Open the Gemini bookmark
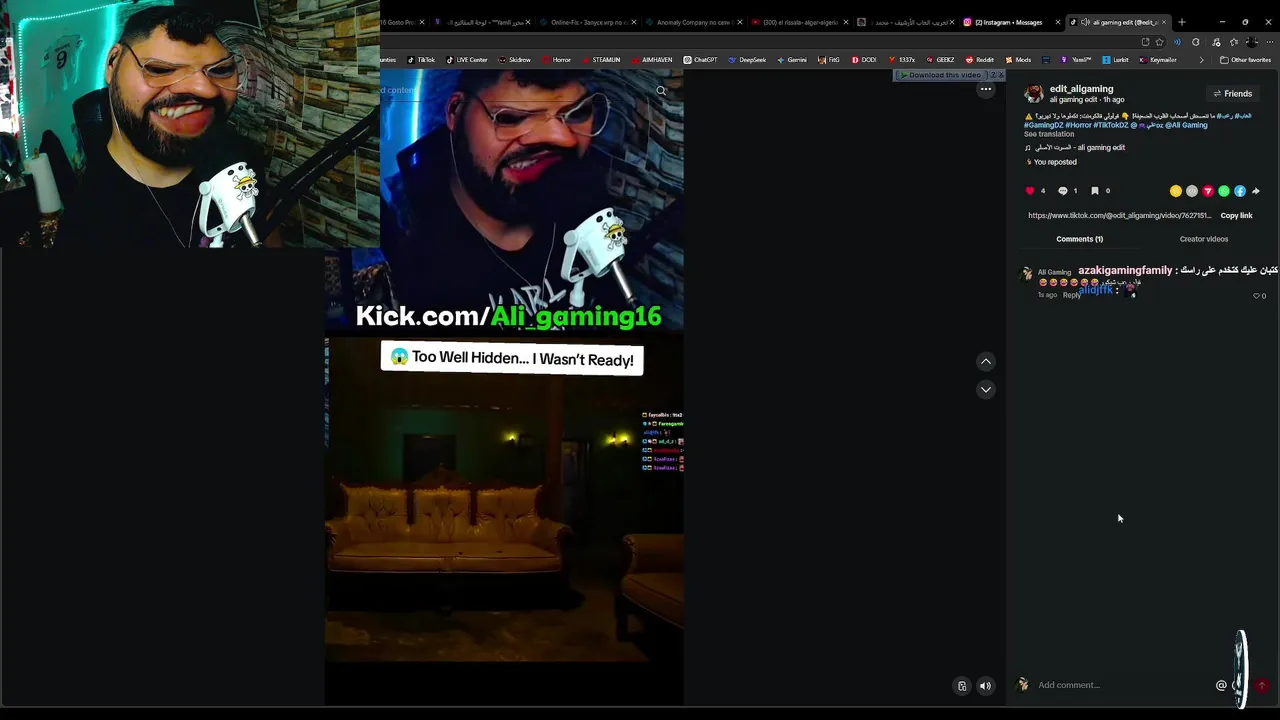The height and width of the screenshot is (720, 1280). pyautogui.click(x=792, y=60)
